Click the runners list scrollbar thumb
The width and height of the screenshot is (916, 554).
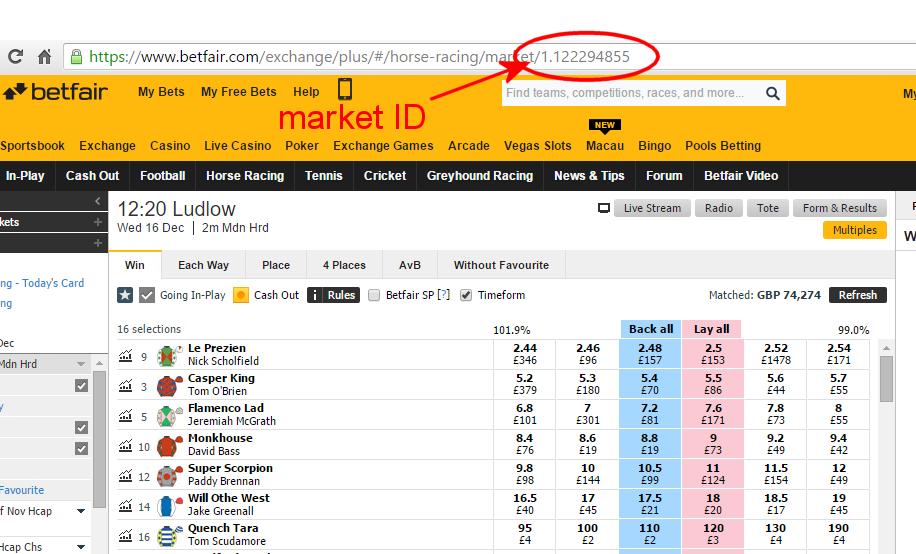(886, 379)
